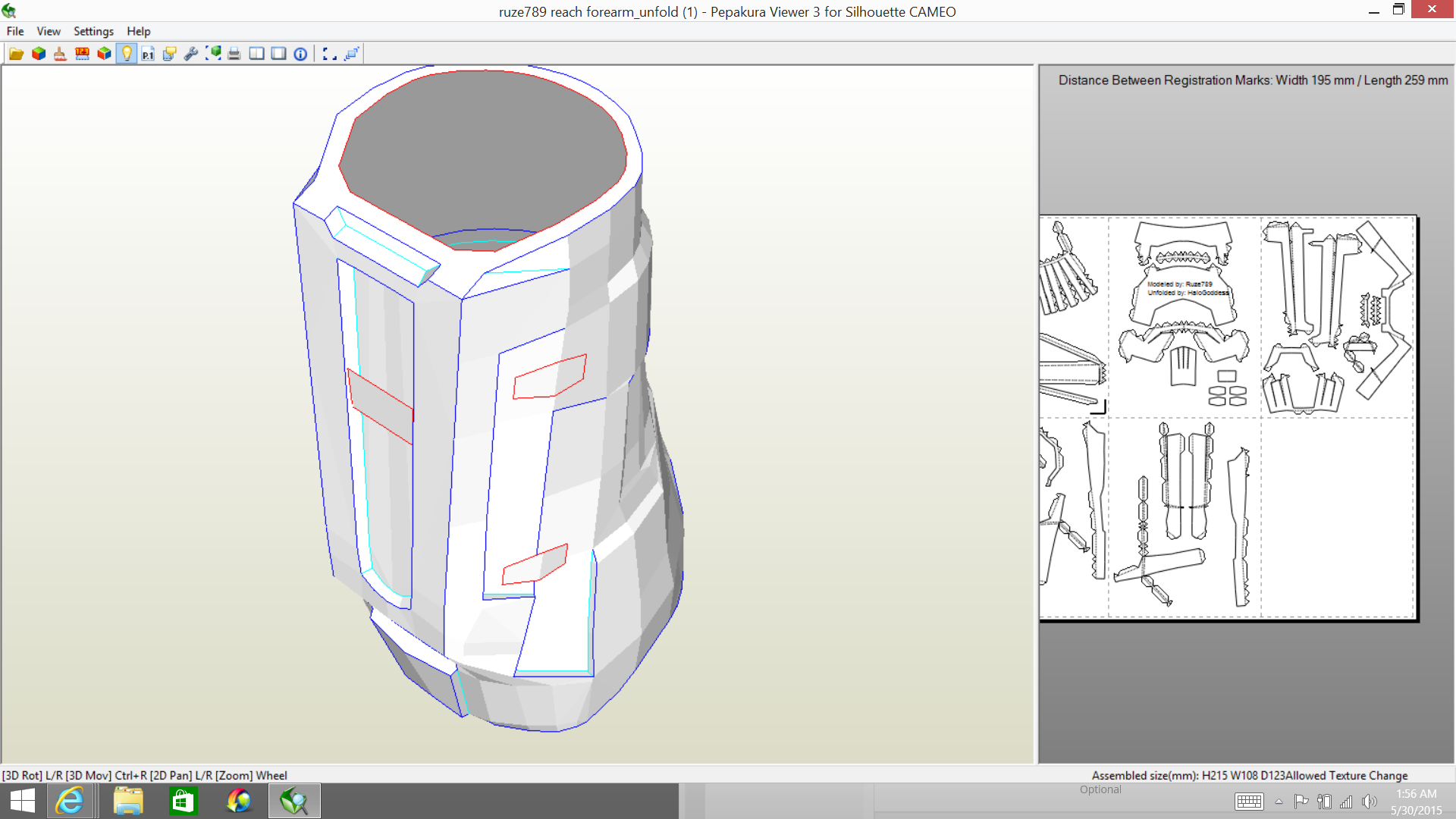Open the touch keyboard from system tray
Image resolution: width=1456 pixels, height=819 pixels.
pyautogui.click(x=1249, y=802)
